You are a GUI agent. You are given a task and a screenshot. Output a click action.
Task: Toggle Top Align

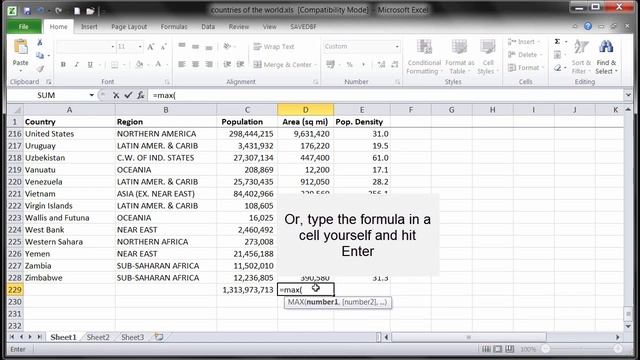(x=182, y=47)
